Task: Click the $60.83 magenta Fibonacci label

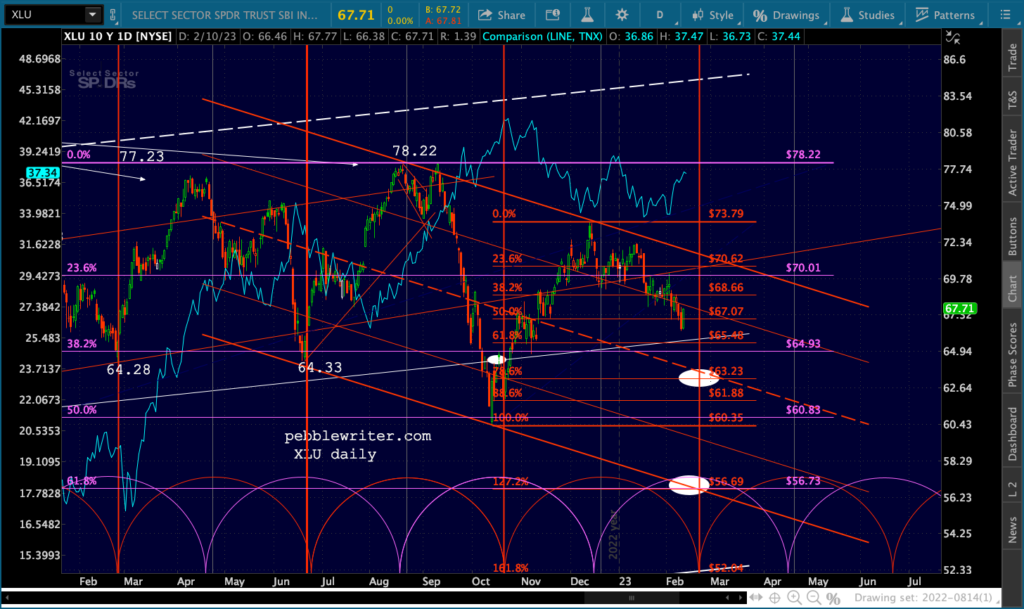Action: point(803,410)
